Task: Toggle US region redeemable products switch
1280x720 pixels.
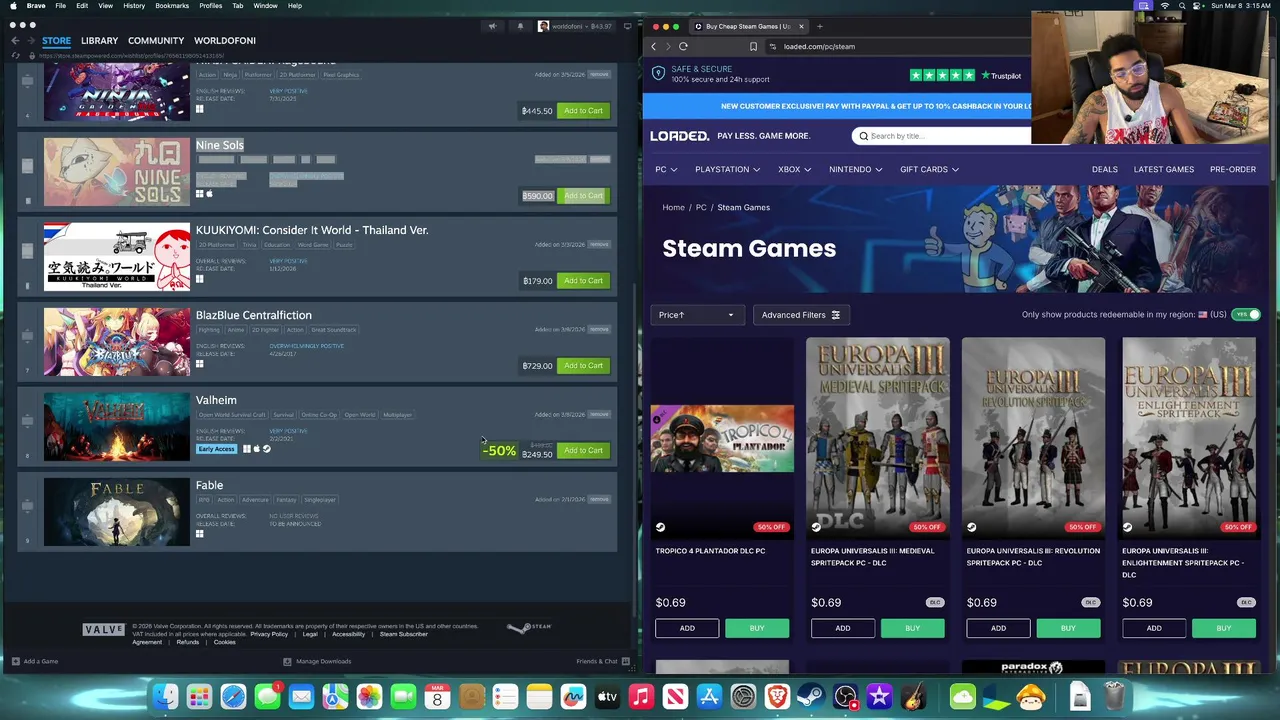Action: coord(1246,314)
